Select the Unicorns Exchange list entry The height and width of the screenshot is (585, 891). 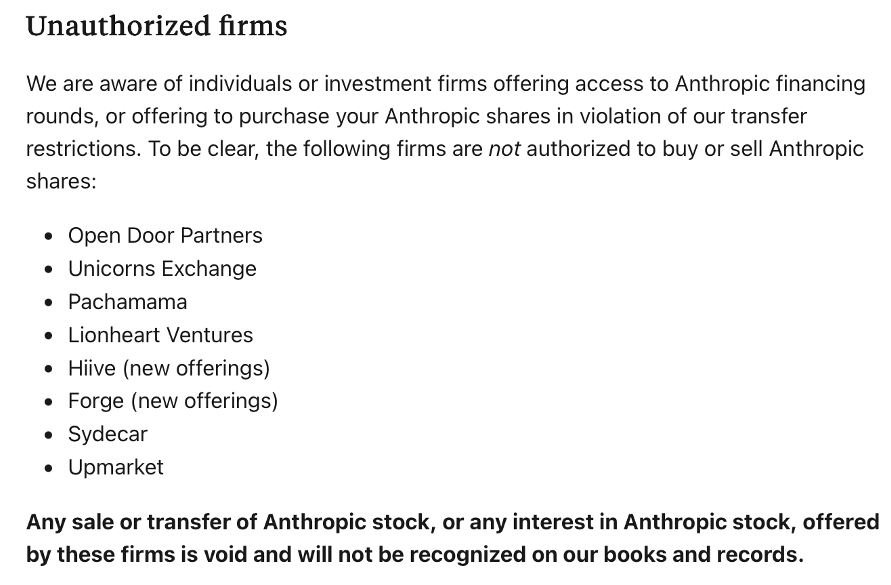coord(163,268)
